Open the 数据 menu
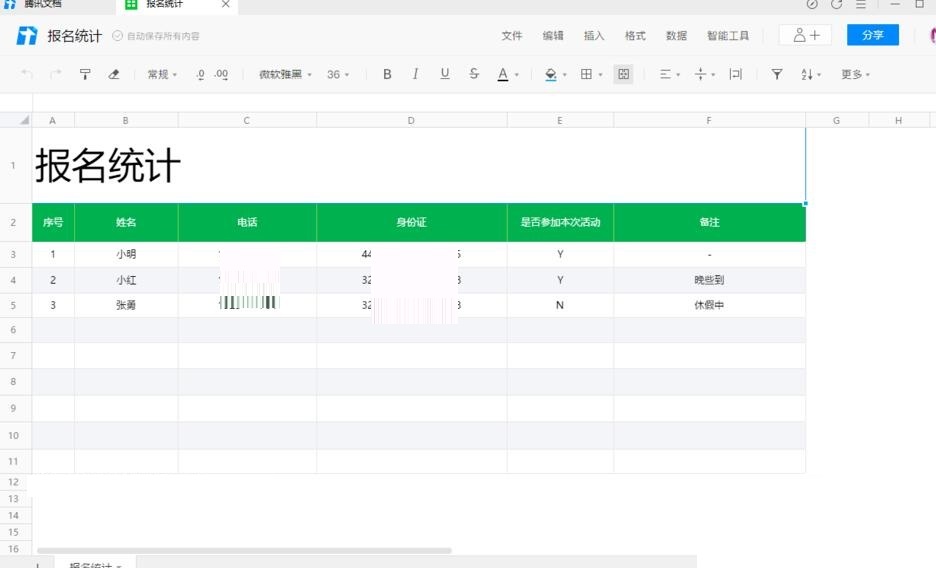Screen dimensions: 936x568 coord(676,36)
